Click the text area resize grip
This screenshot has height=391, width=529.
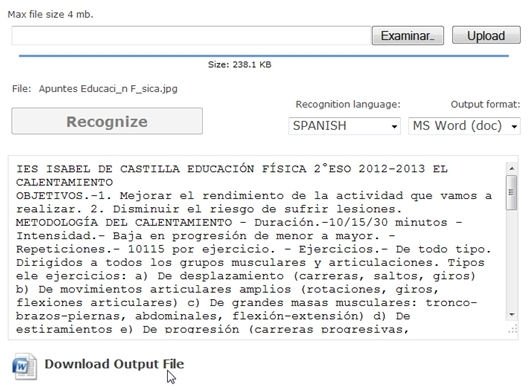(512, 329)
